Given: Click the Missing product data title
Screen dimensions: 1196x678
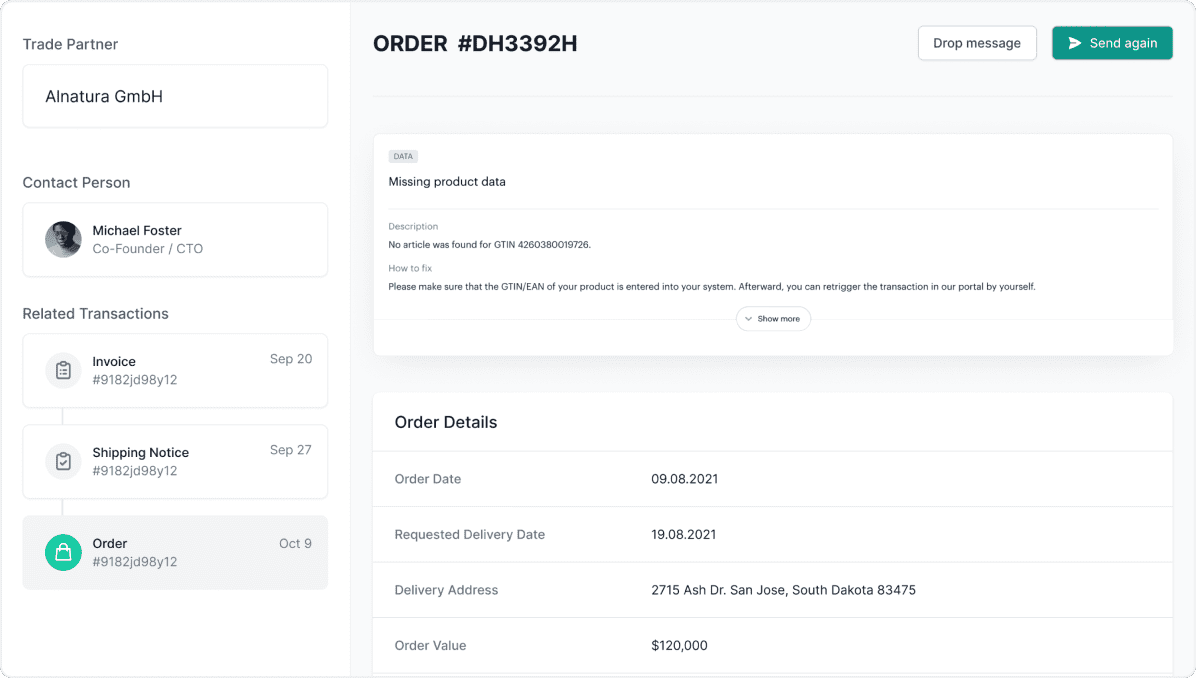Looking at the screenshot, I should tap(447, 182).
